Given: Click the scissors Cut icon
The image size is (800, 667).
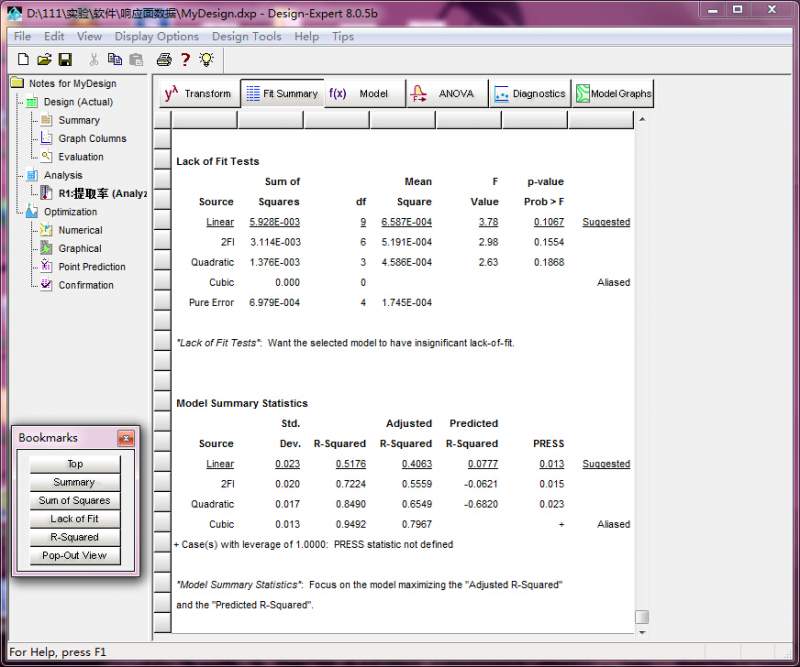Looking at the screenshot, I should click(x=94, y=60).
